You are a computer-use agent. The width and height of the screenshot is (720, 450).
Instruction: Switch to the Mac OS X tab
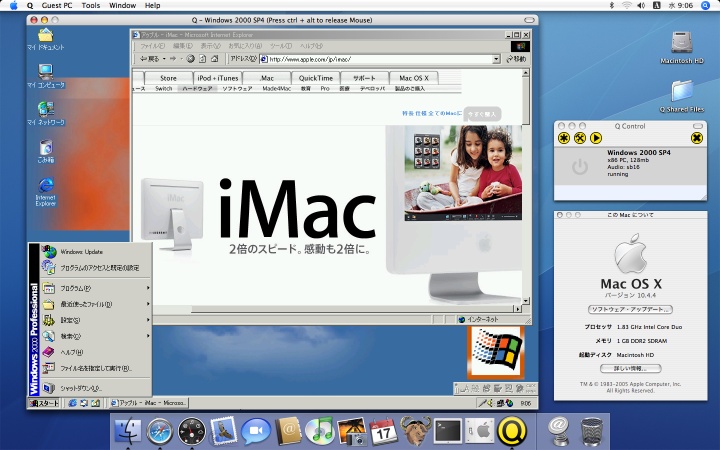click(414, 78)
